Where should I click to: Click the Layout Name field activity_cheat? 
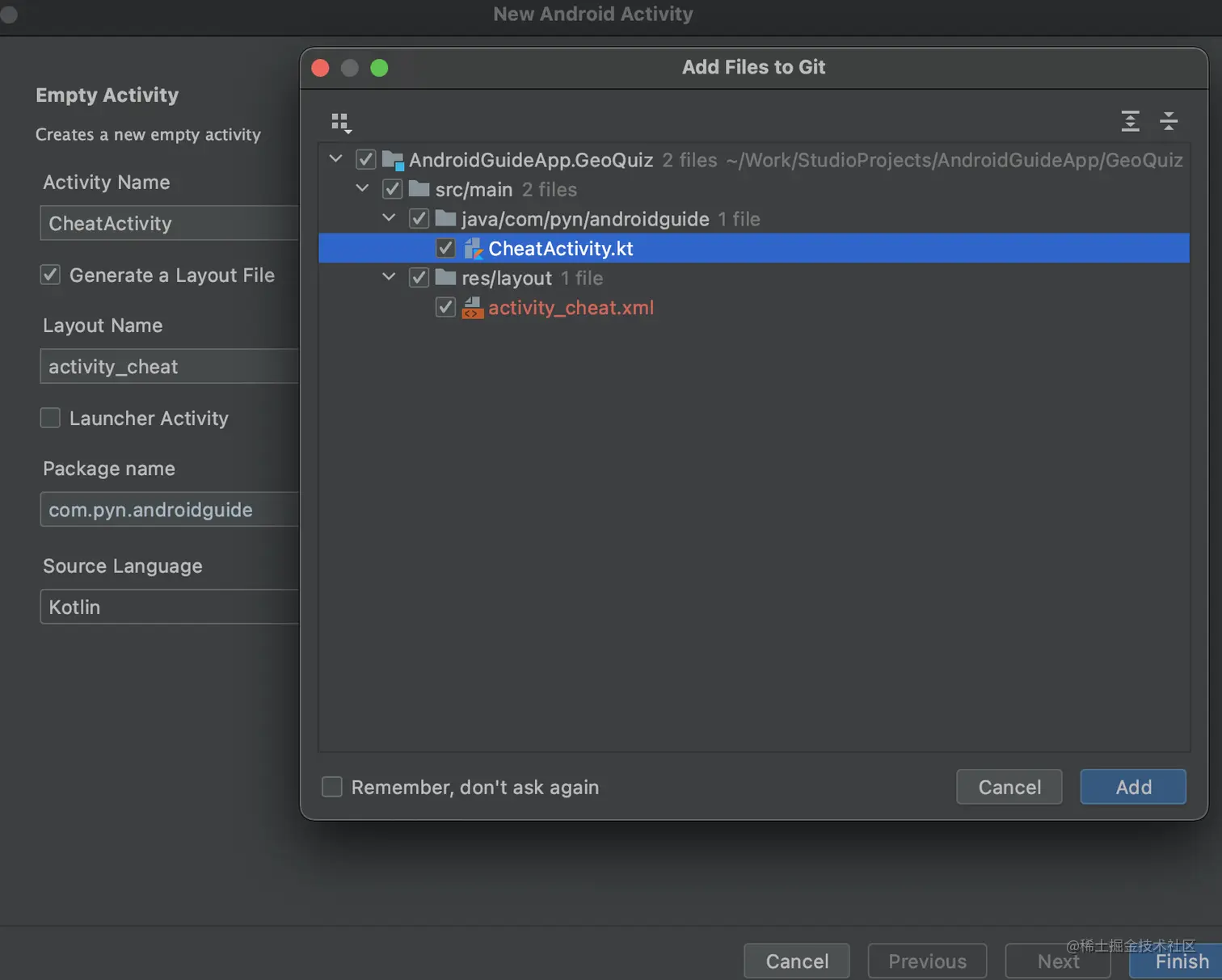[x=170, y=366]
